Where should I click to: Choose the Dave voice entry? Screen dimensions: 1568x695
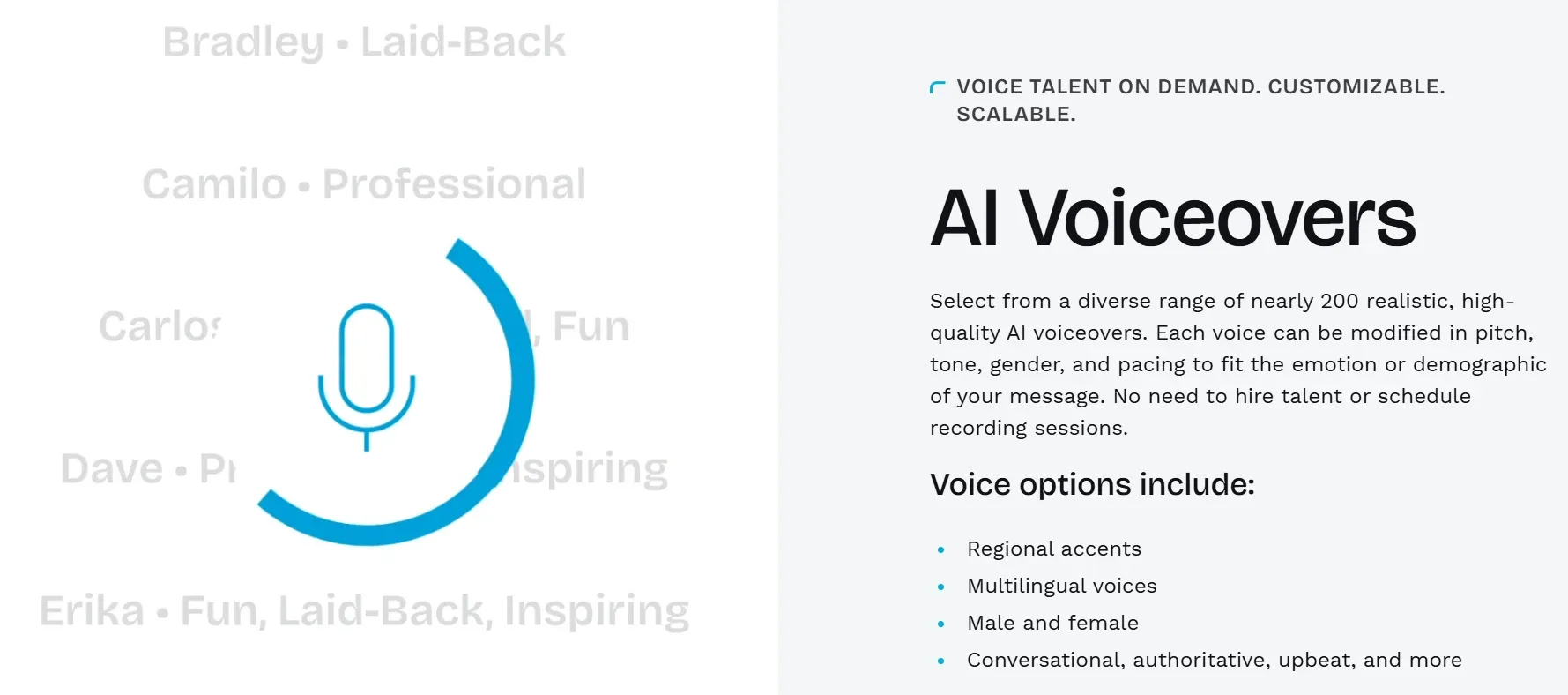click(x=148, y=468)
